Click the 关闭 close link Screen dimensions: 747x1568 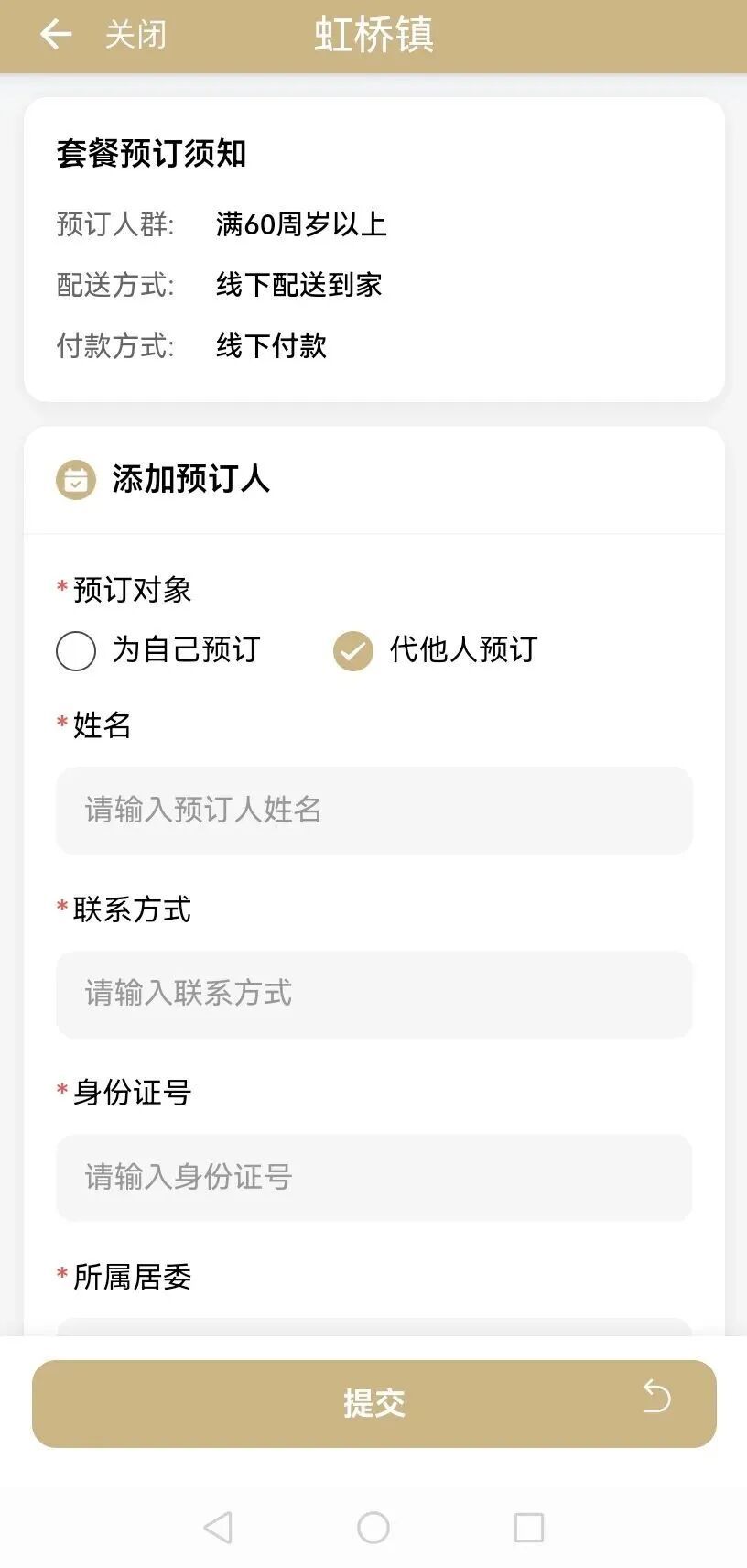(x=135, y=35)
